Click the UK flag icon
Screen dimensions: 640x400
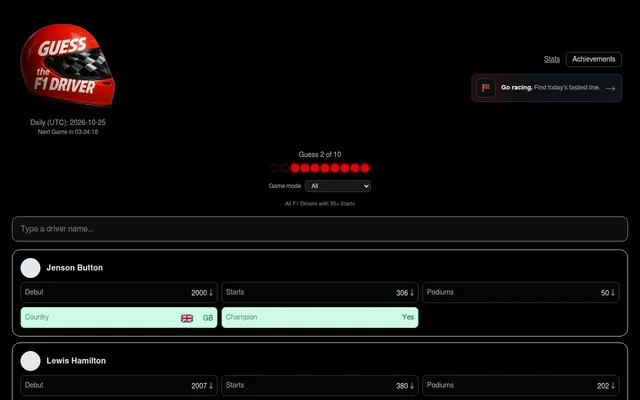coord(187,318)
